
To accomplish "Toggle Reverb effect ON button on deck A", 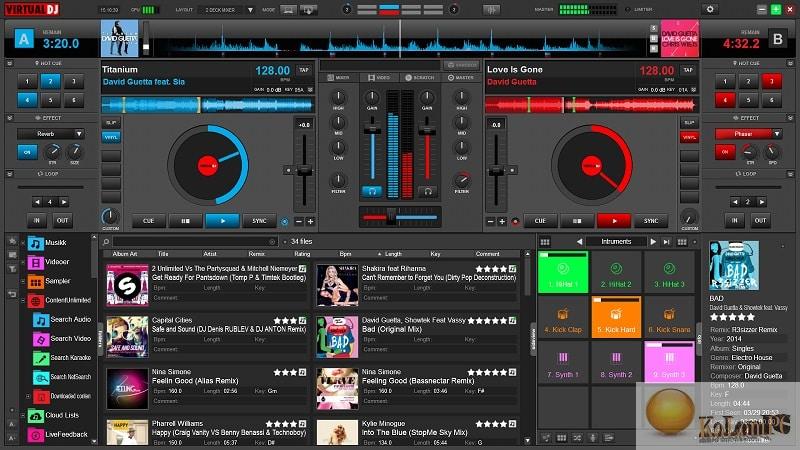I will click(28, 152).
